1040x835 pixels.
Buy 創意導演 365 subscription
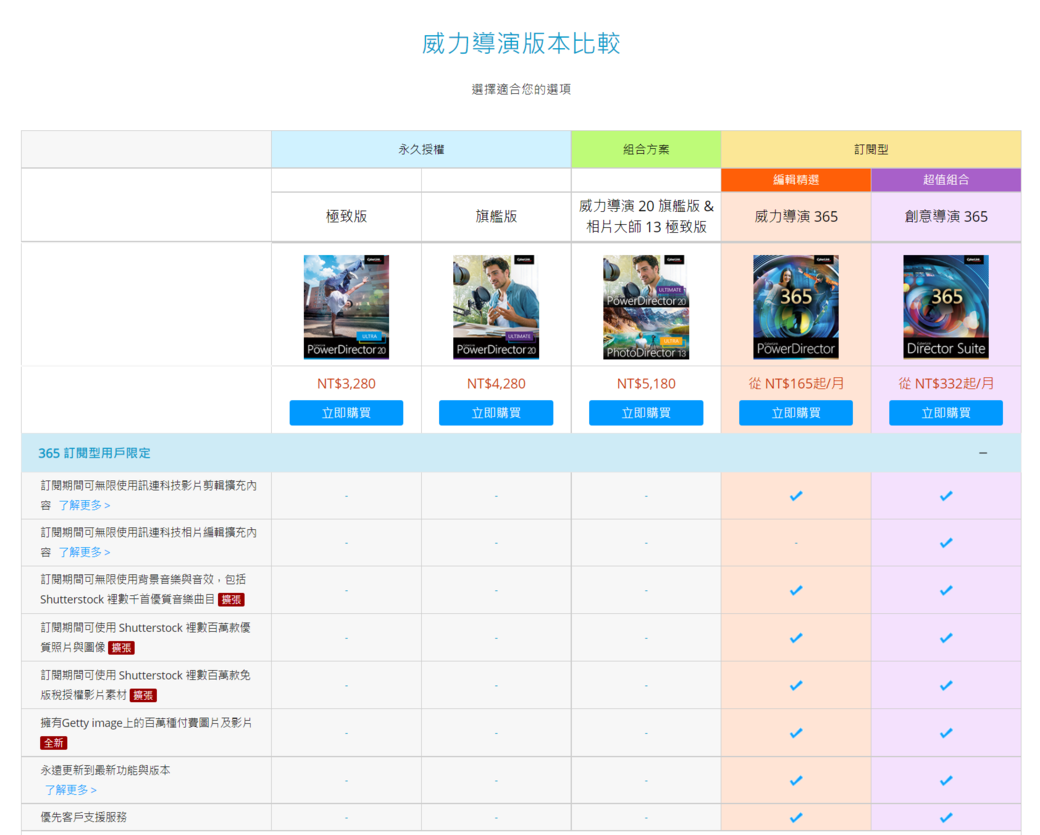tap(946, 413)
